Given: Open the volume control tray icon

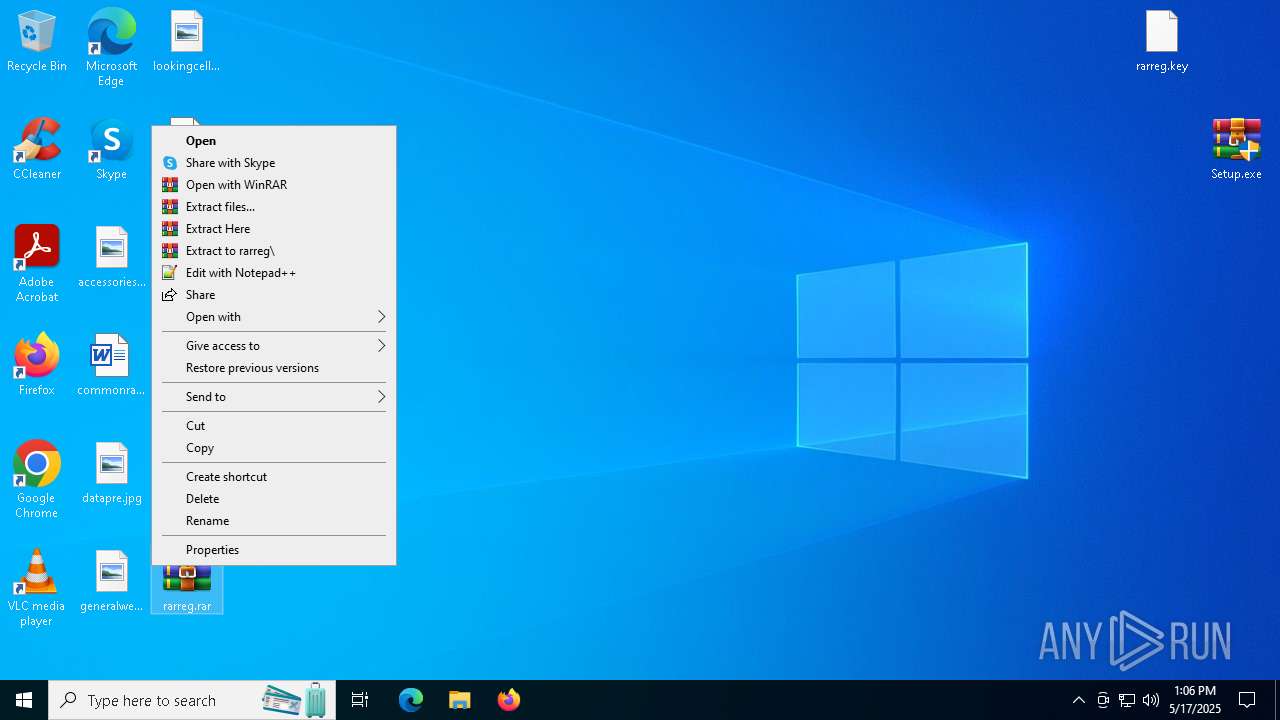Looking at the screenshot, I should [x=1151, y=700].
